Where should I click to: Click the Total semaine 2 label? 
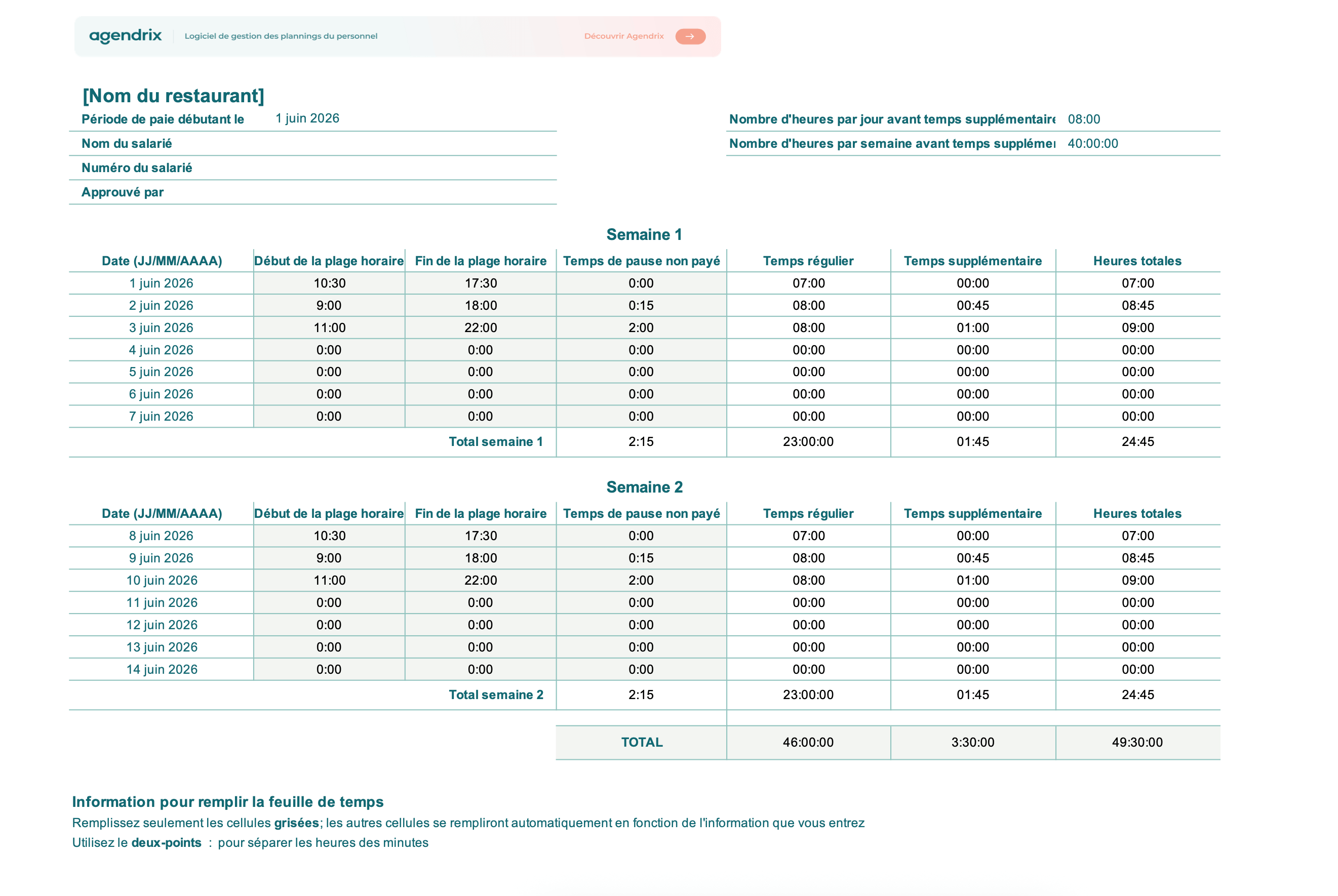pyautogui.click(x=495, y=695)
